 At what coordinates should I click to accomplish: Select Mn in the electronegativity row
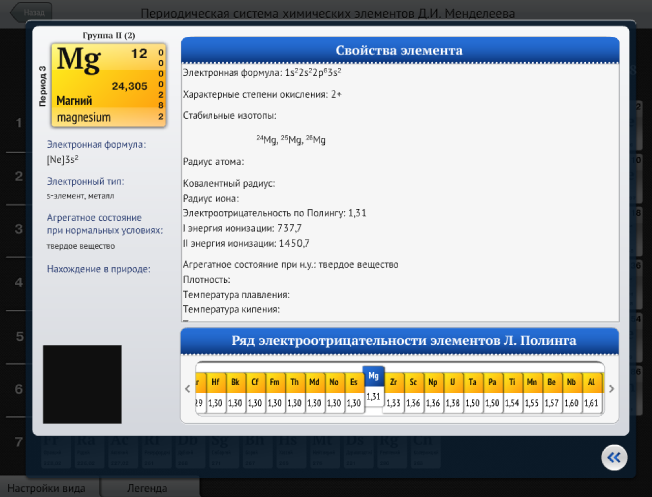[533, 381]
